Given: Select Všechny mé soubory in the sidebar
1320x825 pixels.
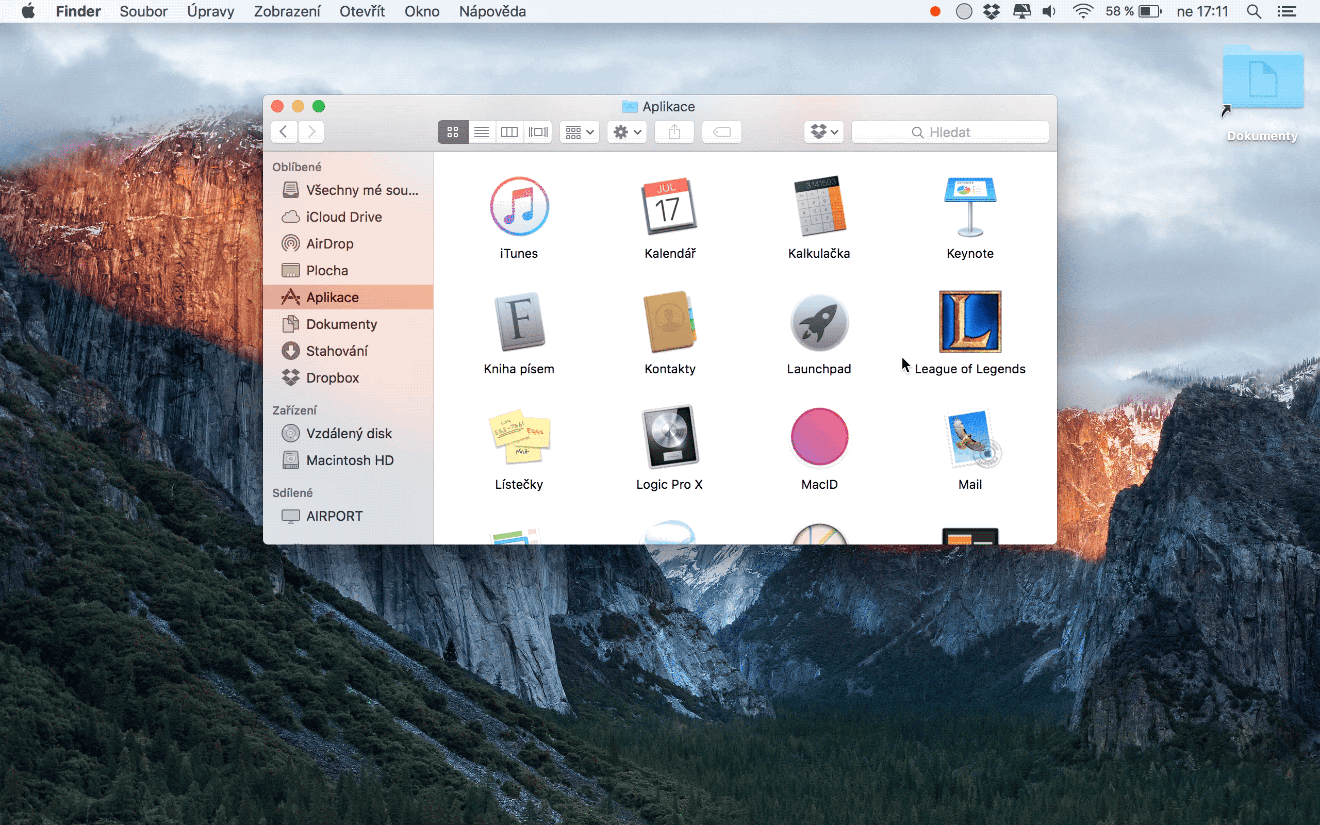Looking at the screenshot, I should pyautogui.click(x=348, y=190).
